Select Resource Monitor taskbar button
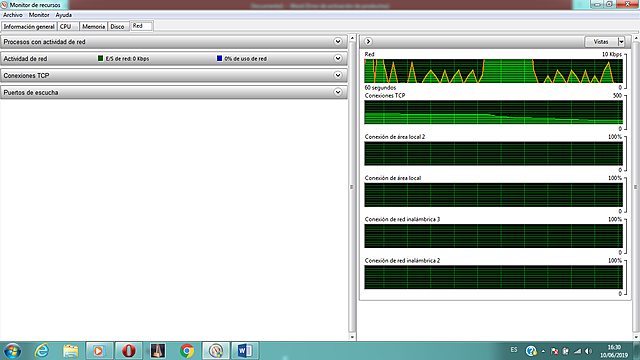This screenshot has width=640, height=360. coord(216,351)
